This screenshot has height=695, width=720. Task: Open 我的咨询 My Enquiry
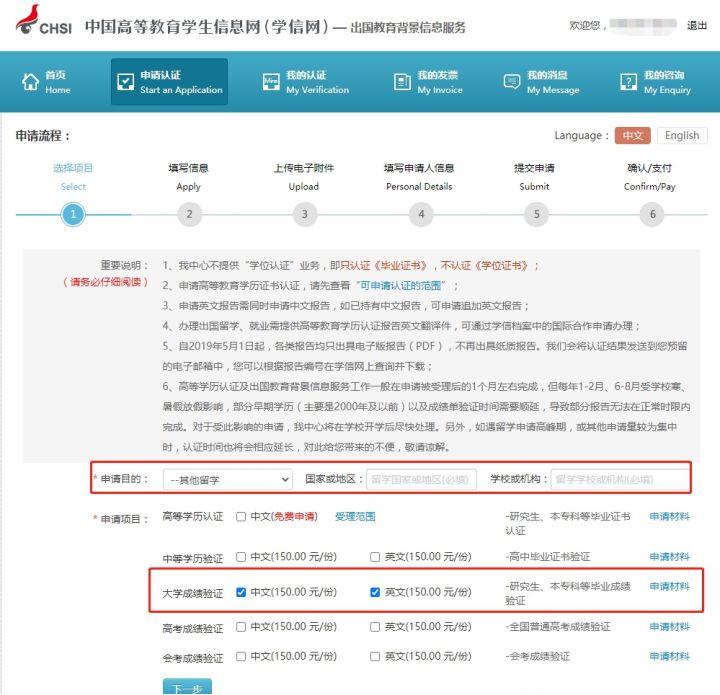coord(655,82)
